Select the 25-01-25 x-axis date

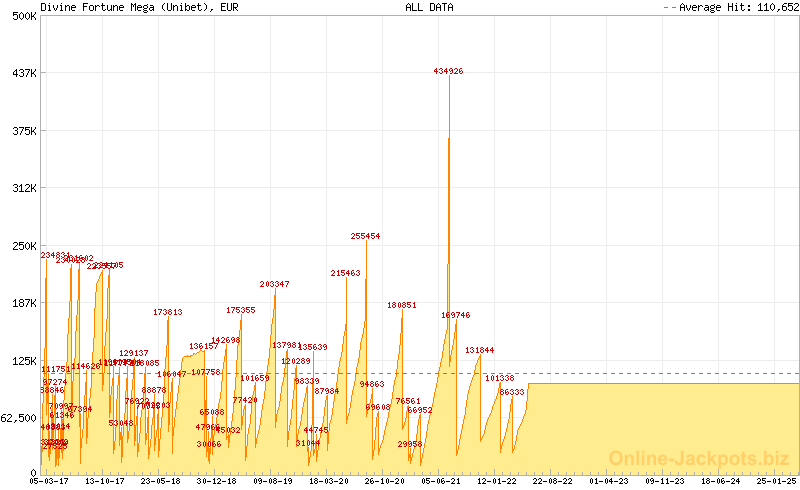click(776, 481)
